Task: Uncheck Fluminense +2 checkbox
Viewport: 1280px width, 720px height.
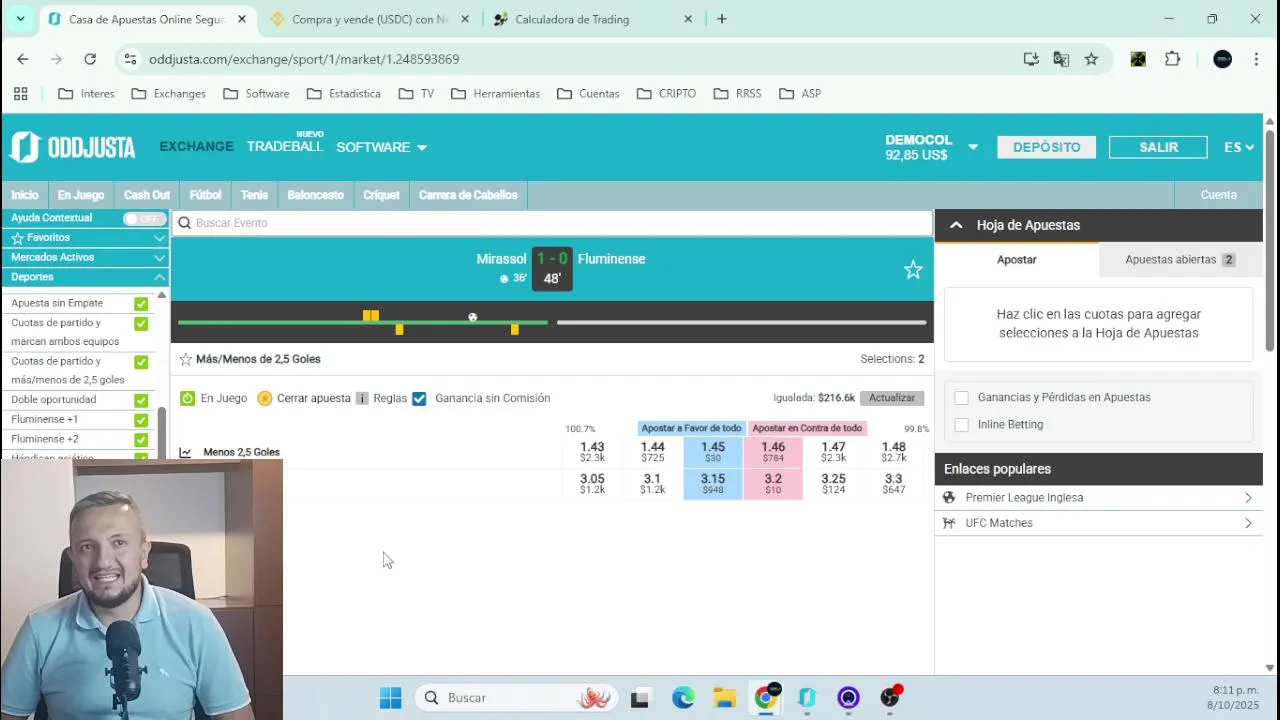Action: [141, 440]
